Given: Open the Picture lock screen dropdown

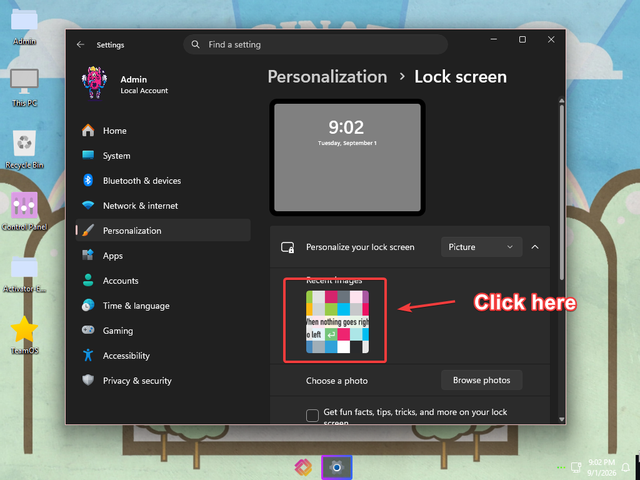Looking at the screenshot, I should (x=481, y=247).
